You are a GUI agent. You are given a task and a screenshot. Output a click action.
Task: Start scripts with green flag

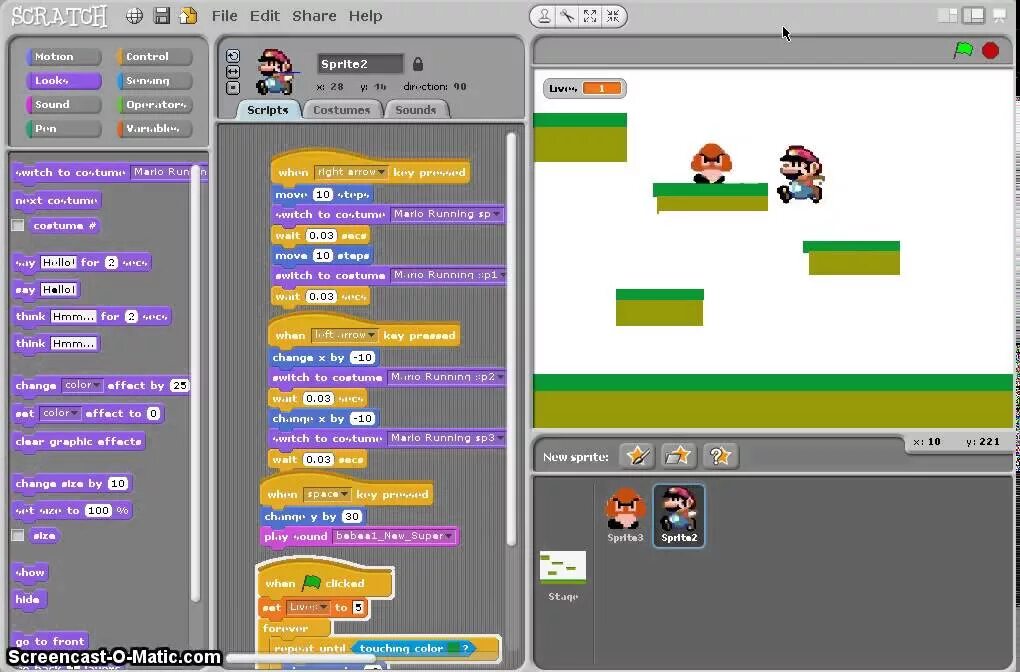pyautogui.click(x=963, y=49)
